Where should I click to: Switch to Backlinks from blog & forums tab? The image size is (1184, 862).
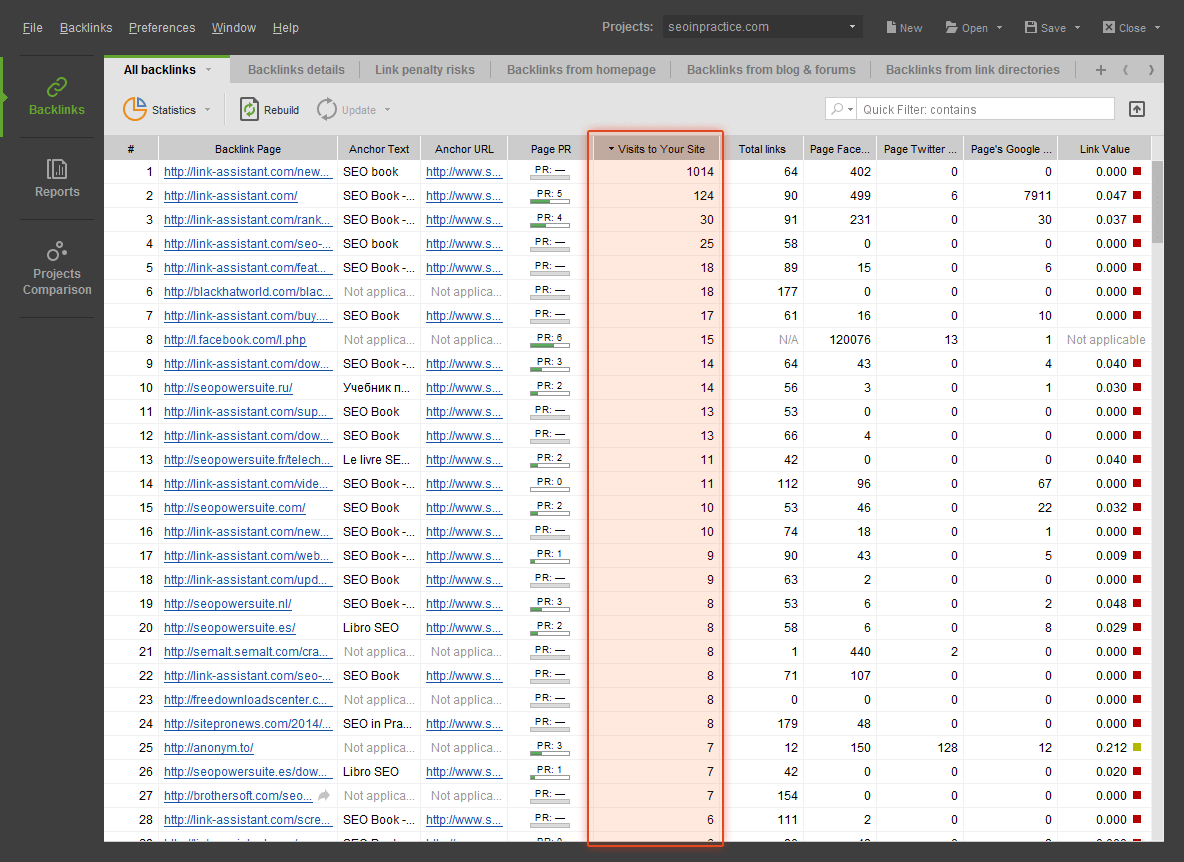pos(771,69)
